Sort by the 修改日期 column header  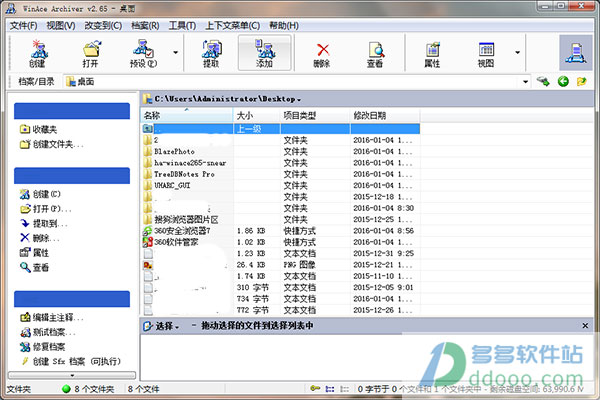385,115
